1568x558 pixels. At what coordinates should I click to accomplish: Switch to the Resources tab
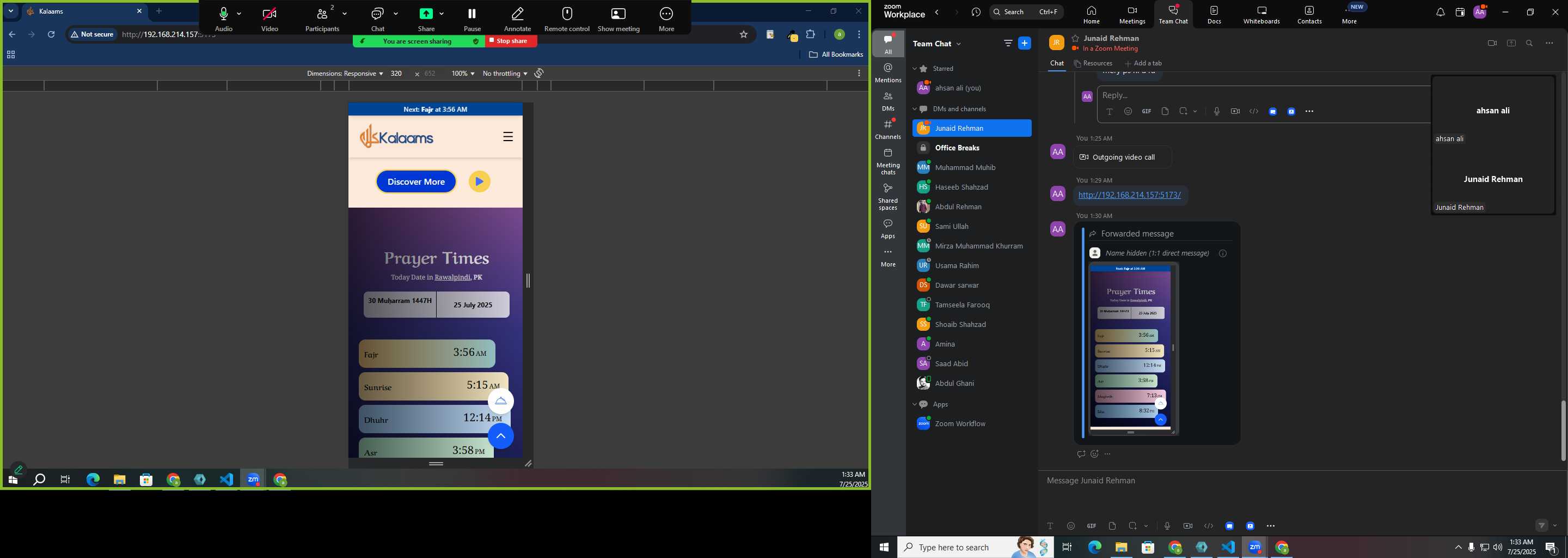coord(1093,63)
